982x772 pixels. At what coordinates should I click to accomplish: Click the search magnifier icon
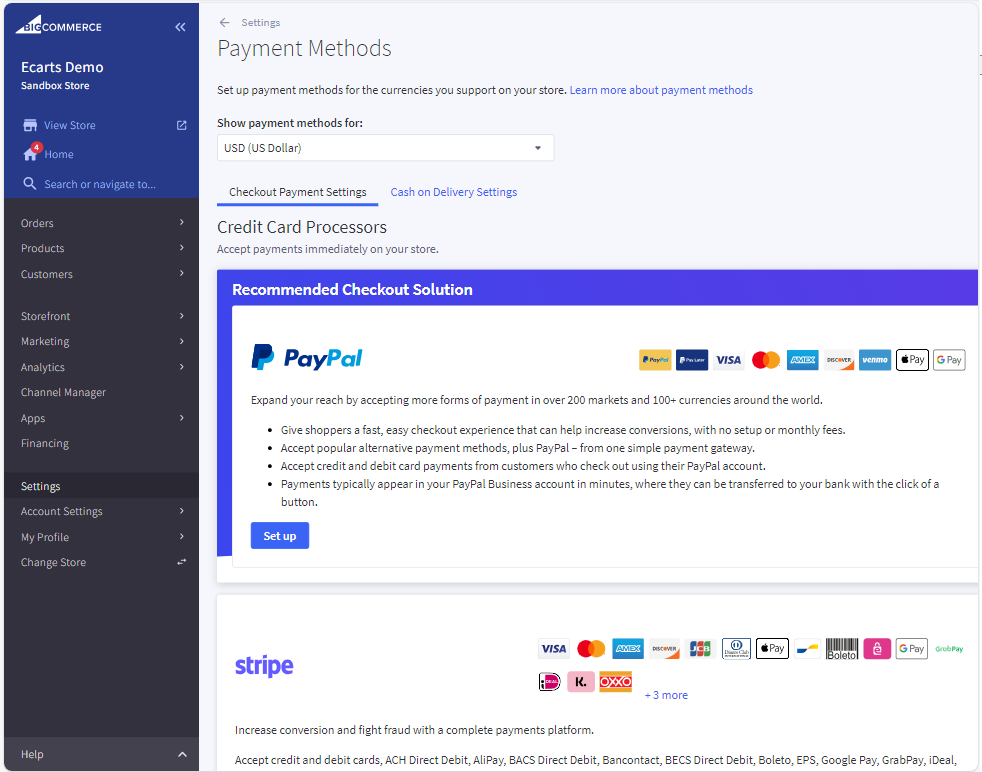pos(29,183)
